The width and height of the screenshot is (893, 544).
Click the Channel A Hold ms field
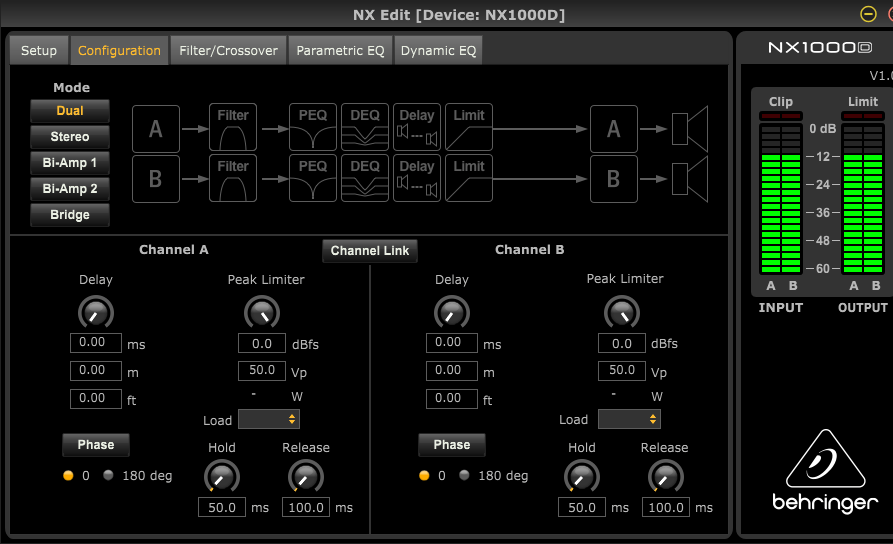pyautogui.click(x=222, y=507)
